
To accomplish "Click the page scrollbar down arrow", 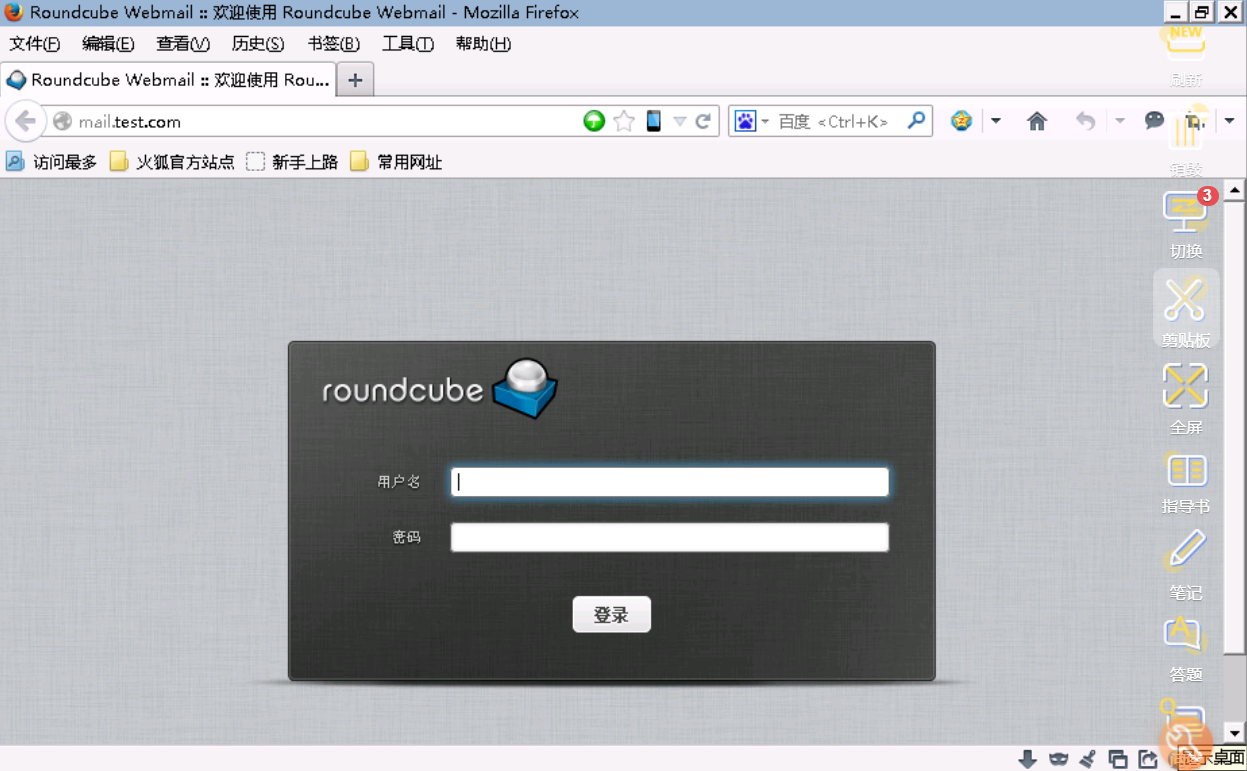I will (1236, 734).
